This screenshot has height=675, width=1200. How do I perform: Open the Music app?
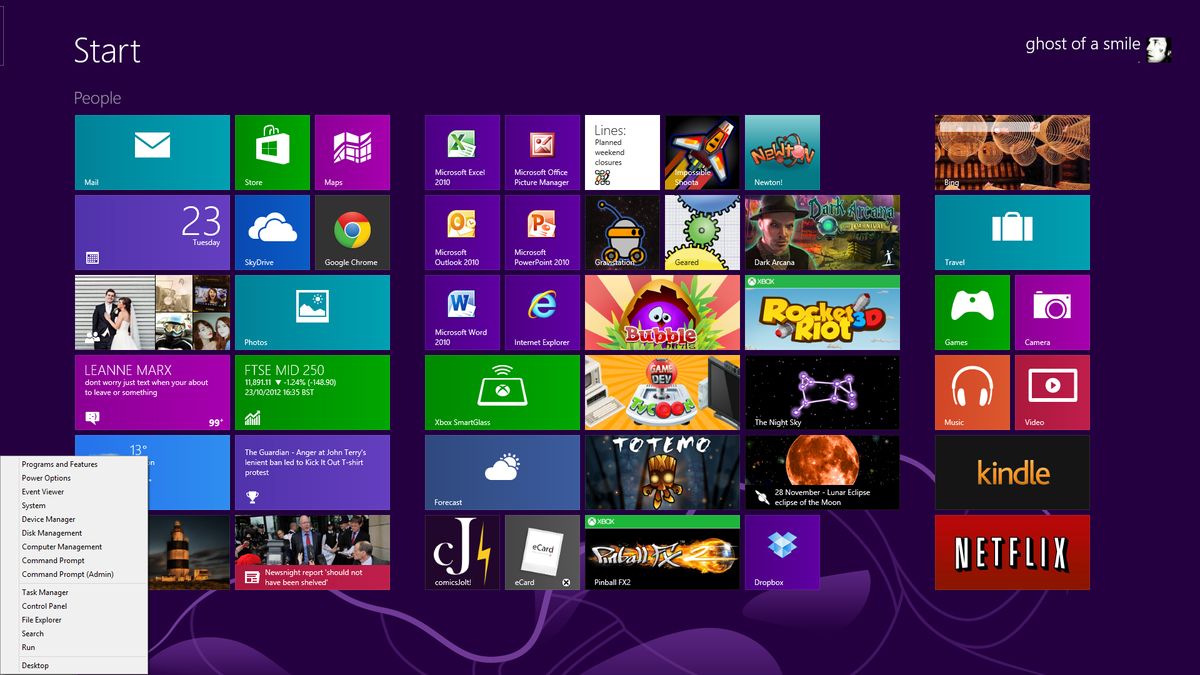pyautogui.click(x=971, y=392)
